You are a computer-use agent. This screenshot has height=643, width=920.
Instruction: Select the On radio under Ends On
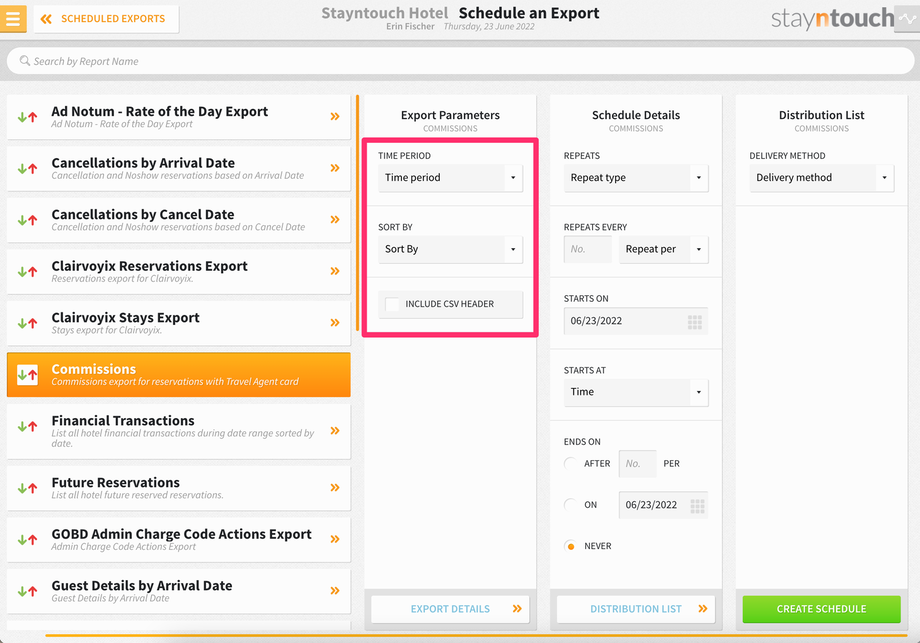(570, 505)
